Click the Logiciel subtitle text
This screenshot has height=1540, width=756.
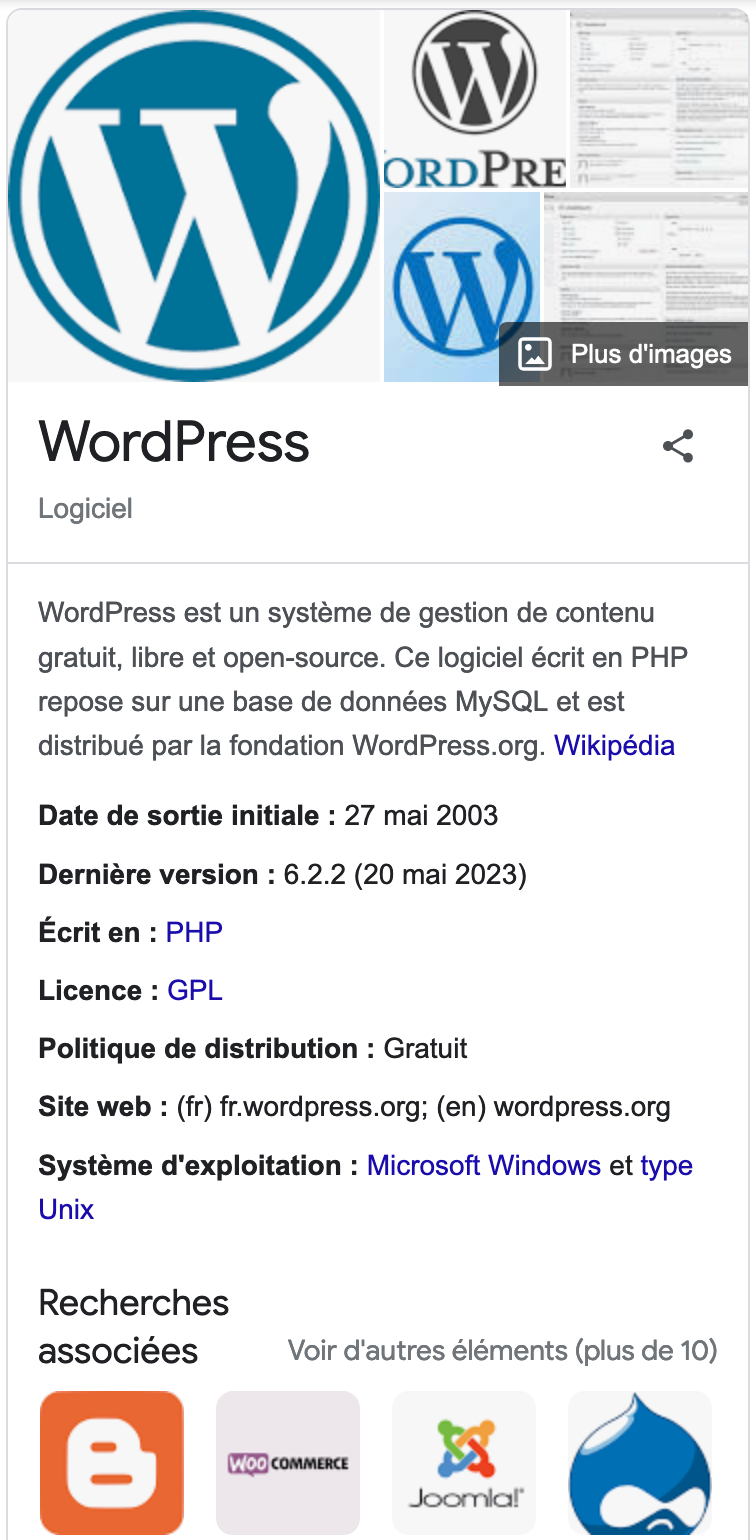point(85,508)
